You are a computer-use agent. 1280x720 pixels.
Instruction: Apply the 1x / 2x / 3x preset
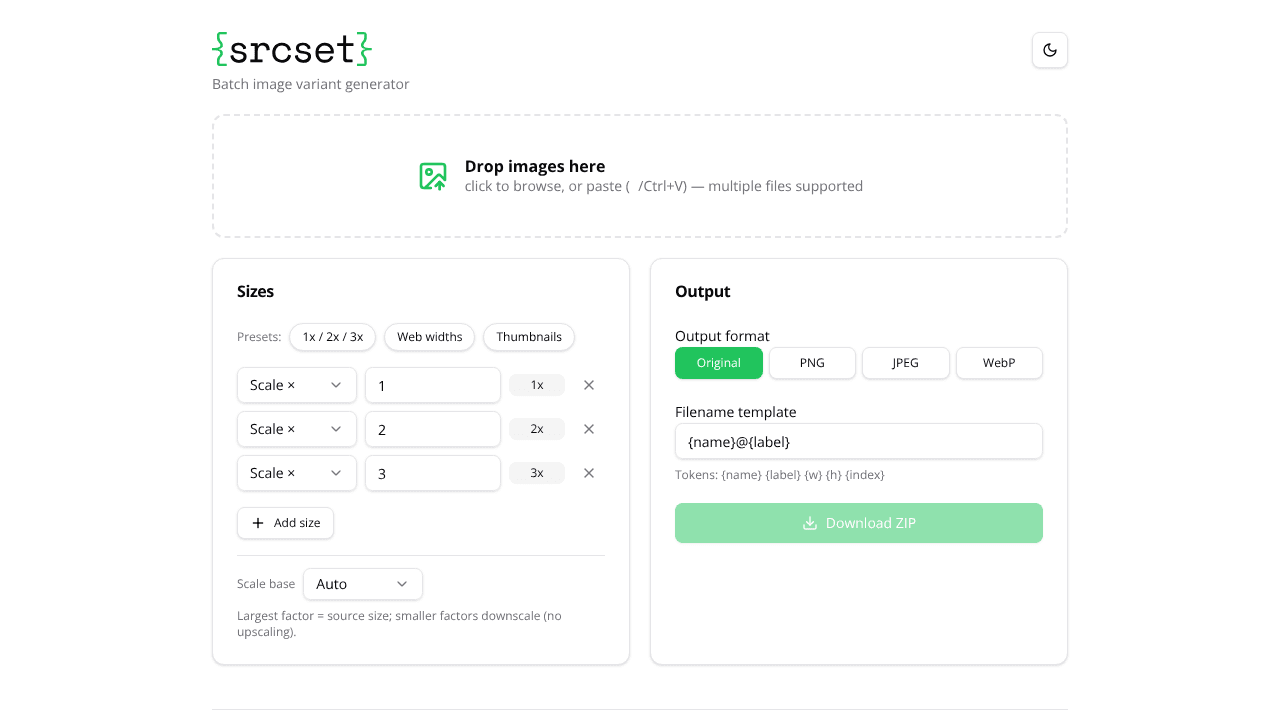pyautogui.click(x=333, y=337)
